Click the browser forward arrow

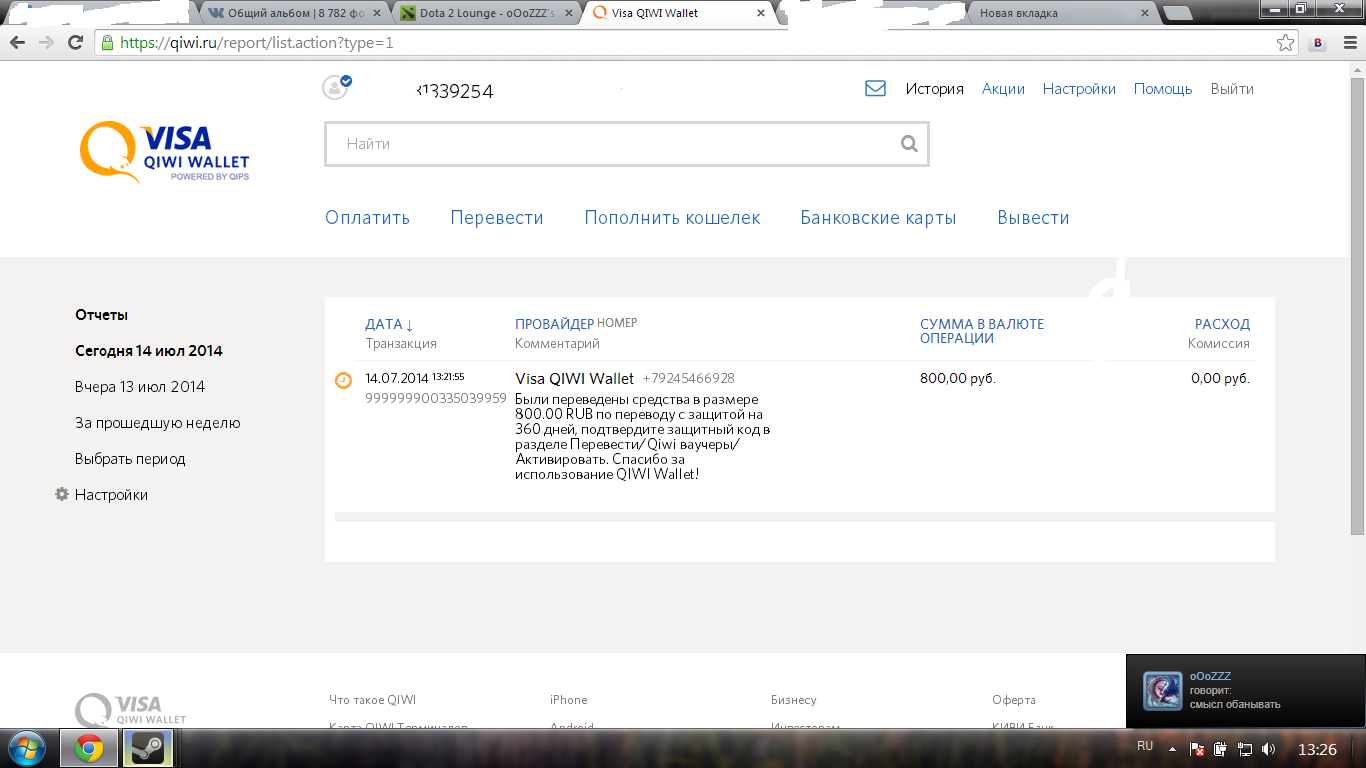pyautogui.click(x=46, y=43)
